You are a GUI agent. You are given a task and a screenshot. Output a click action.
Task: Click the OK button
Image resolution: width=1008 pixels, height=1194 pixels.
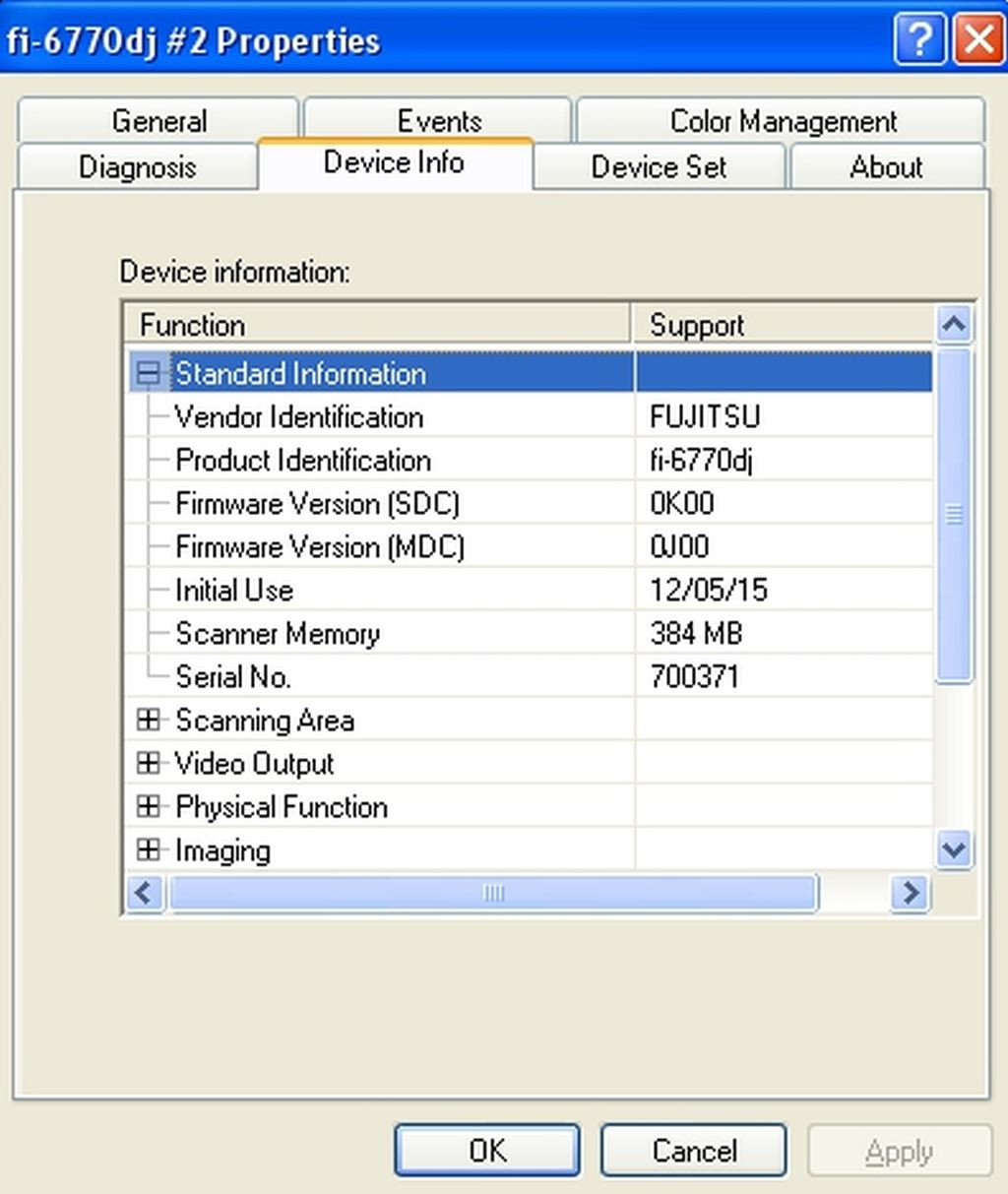click(486, 1150)
